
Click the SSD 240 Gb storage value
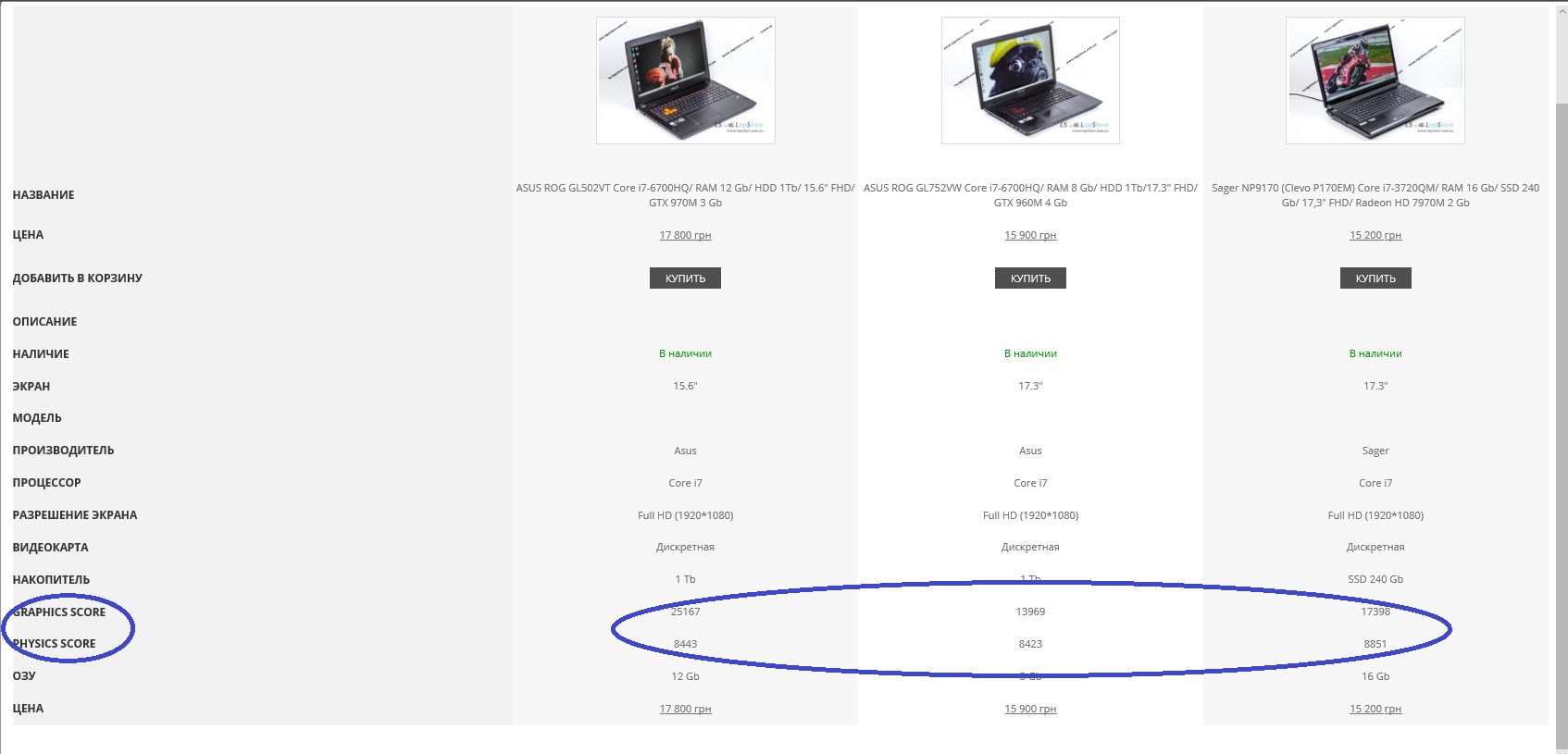(x=1375, y=579)
